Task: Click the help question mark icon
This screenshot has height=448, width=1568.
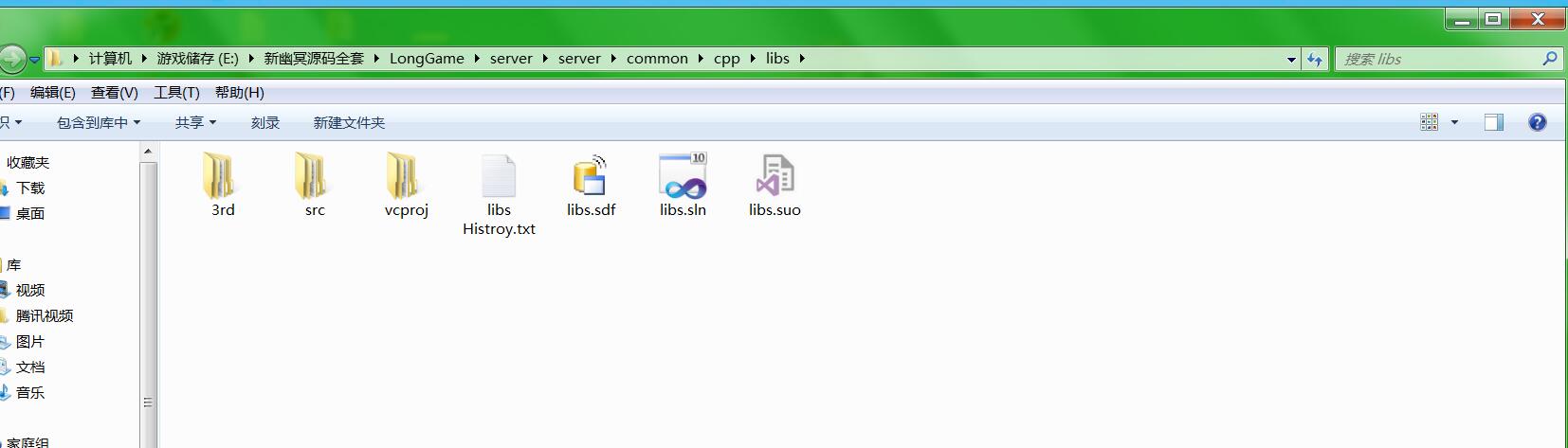Action: click(x=1537, y=122)
